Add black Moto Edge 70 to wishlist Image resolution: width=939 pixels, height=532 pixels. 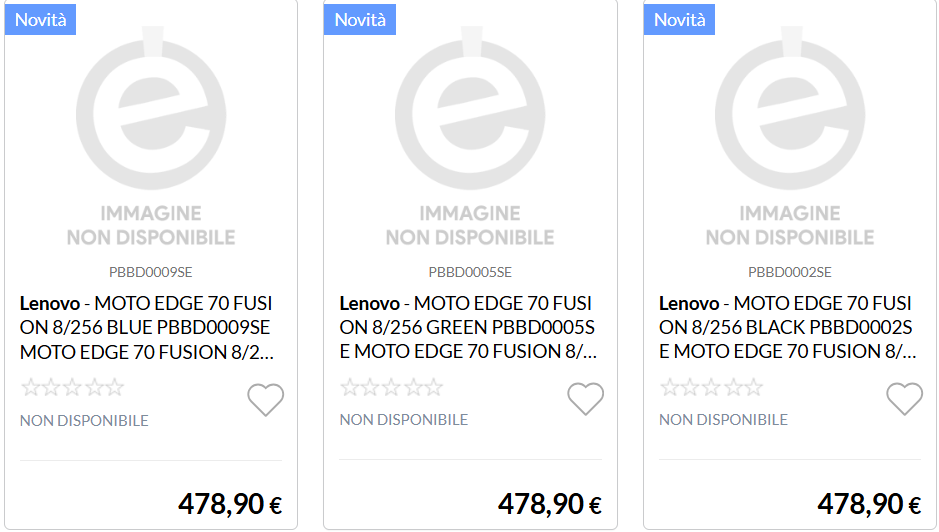pyautogui.click(x=905, y=400)
